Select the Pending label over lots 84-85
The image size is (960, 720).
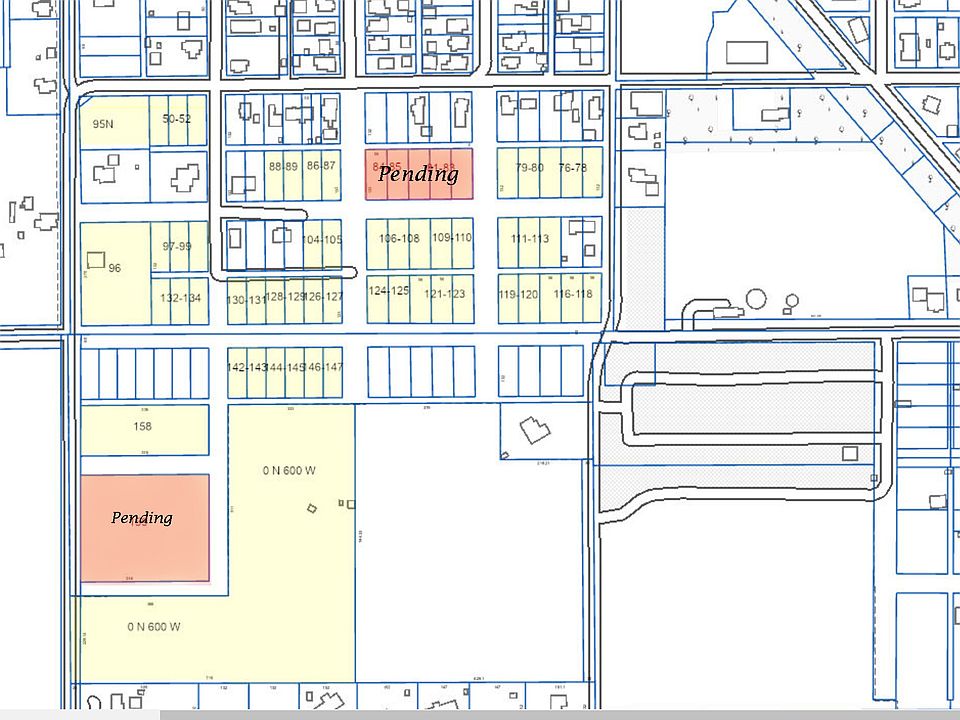pos(418,174)
